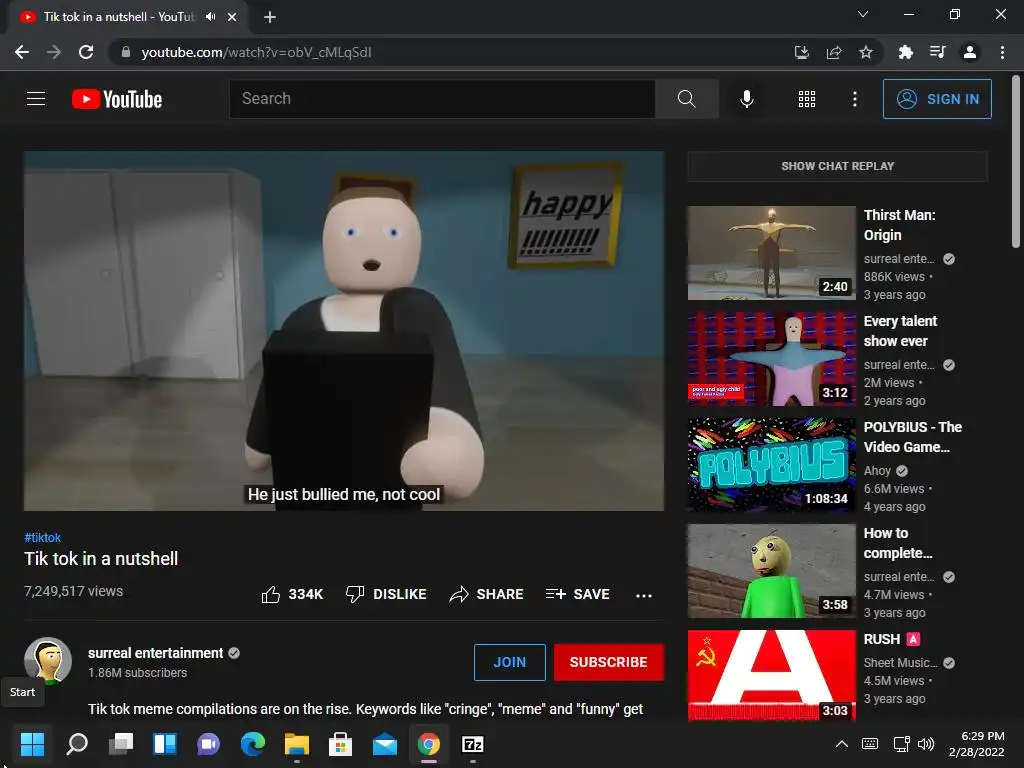Screen dimensions: 1024x768
Task: Share the video
Action: click(487, 594)
